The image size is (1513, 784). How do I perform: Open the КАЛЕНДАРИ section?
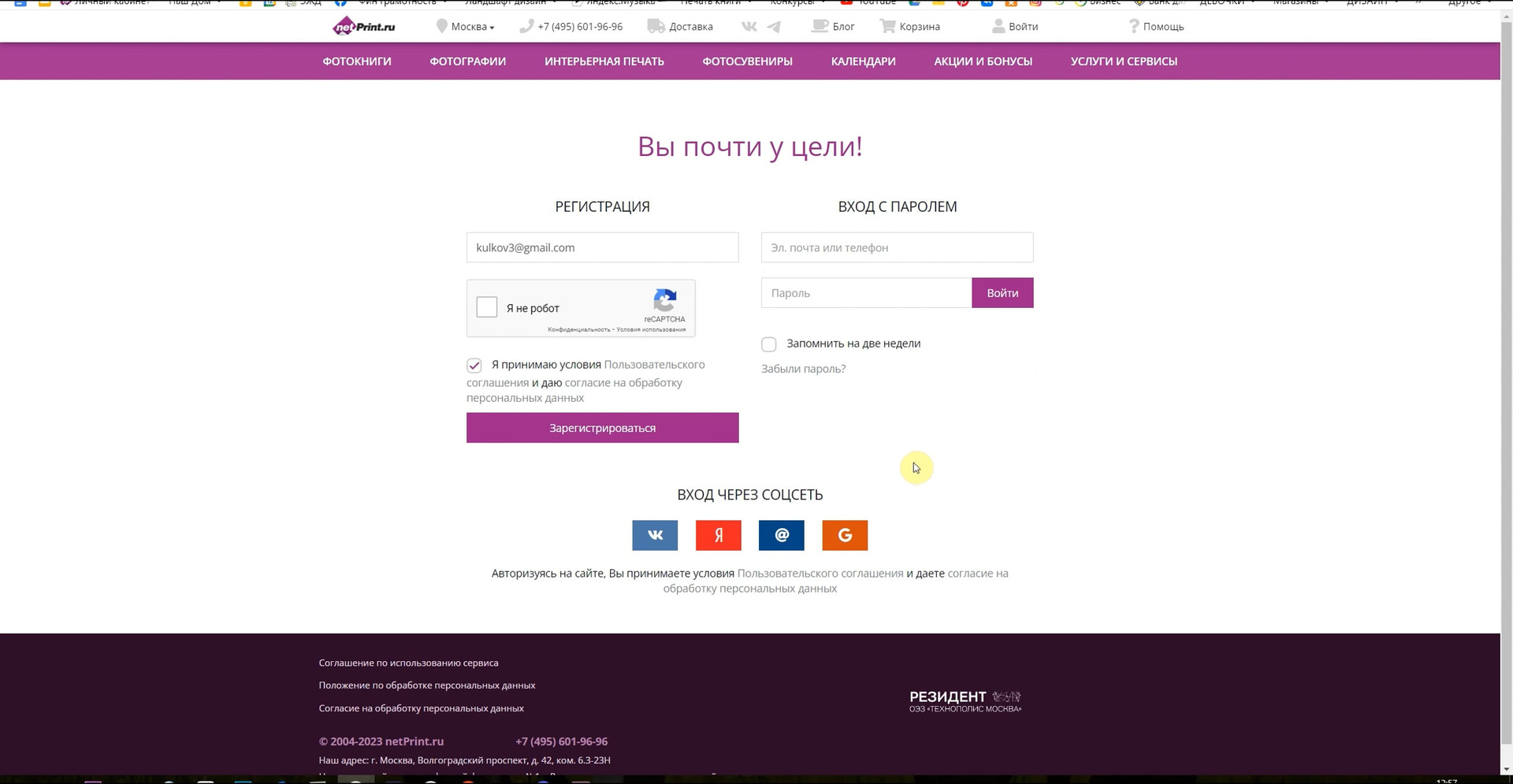click(x=862, y=61)
